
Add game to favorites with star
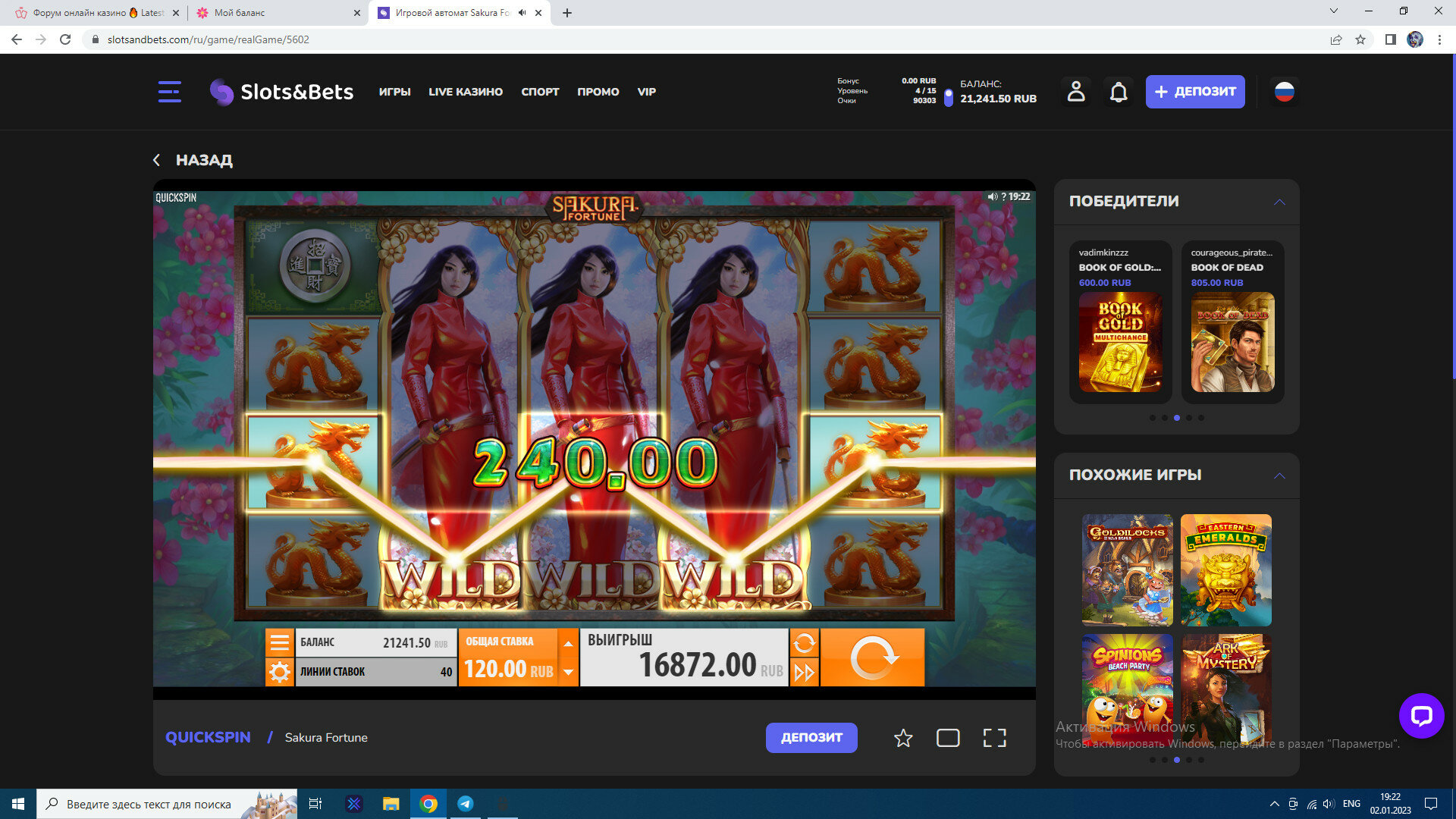click(x=902, y=738)
